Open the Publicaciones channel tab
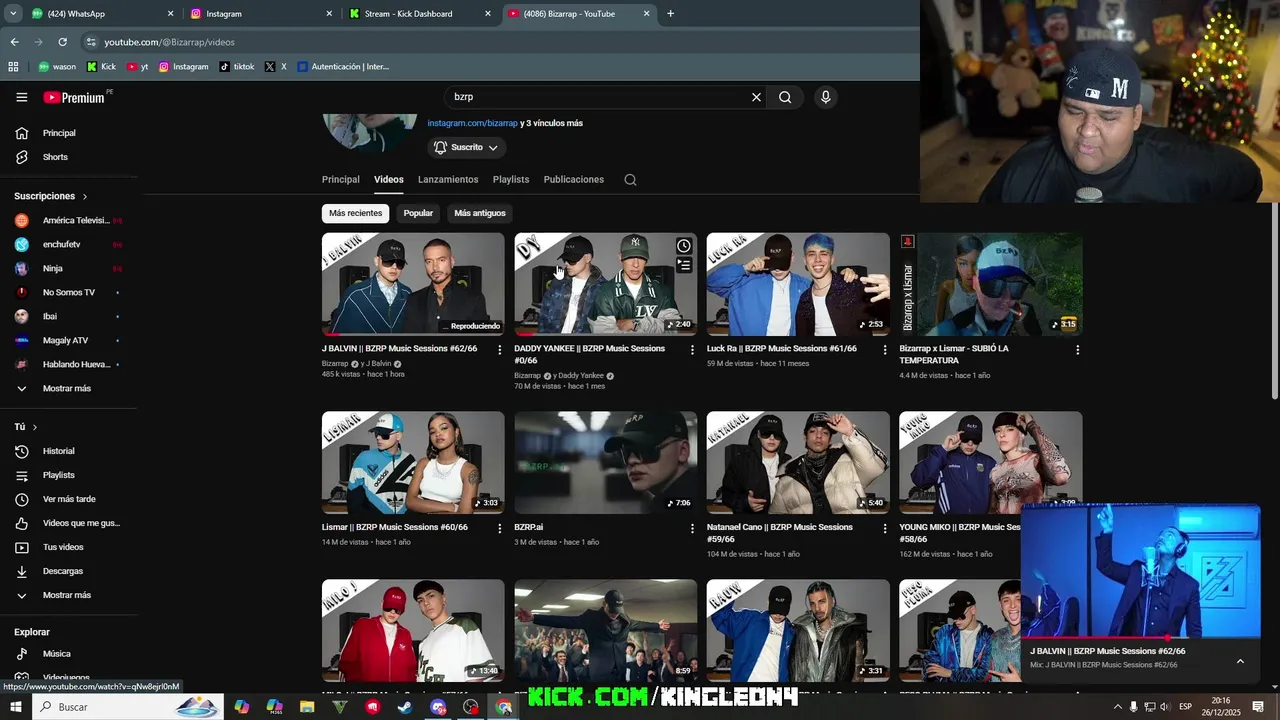 pyautogui.click(x=574, y=180)
